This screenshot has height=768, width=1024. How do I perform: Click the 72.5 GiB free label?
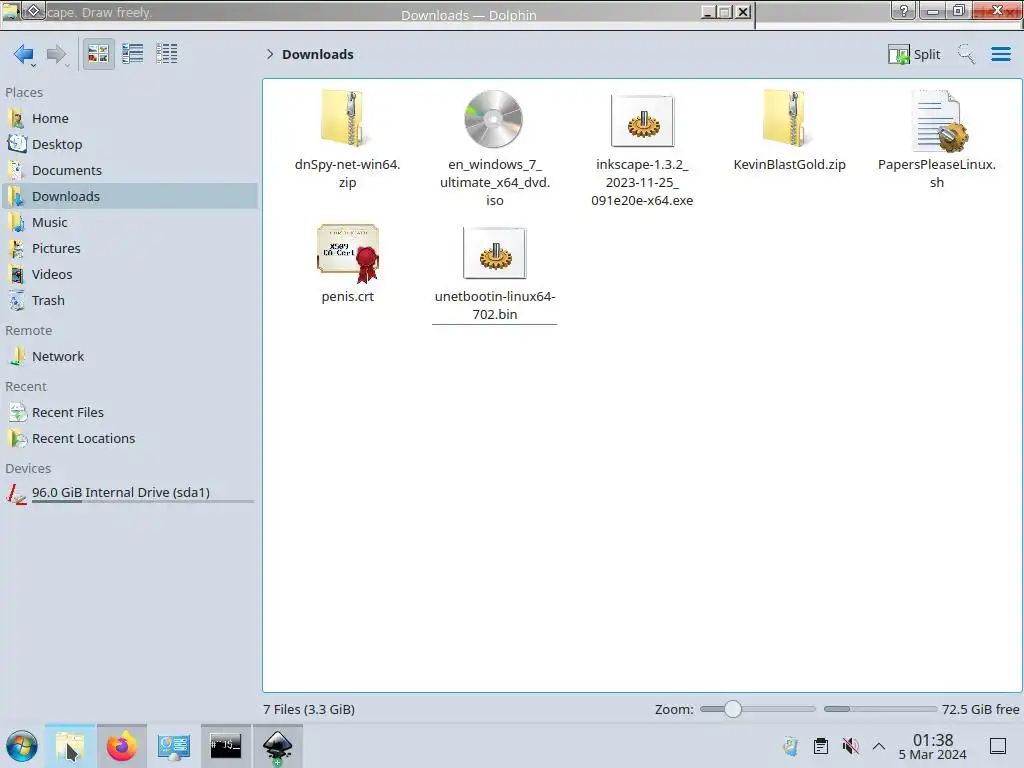pos(980,709)
